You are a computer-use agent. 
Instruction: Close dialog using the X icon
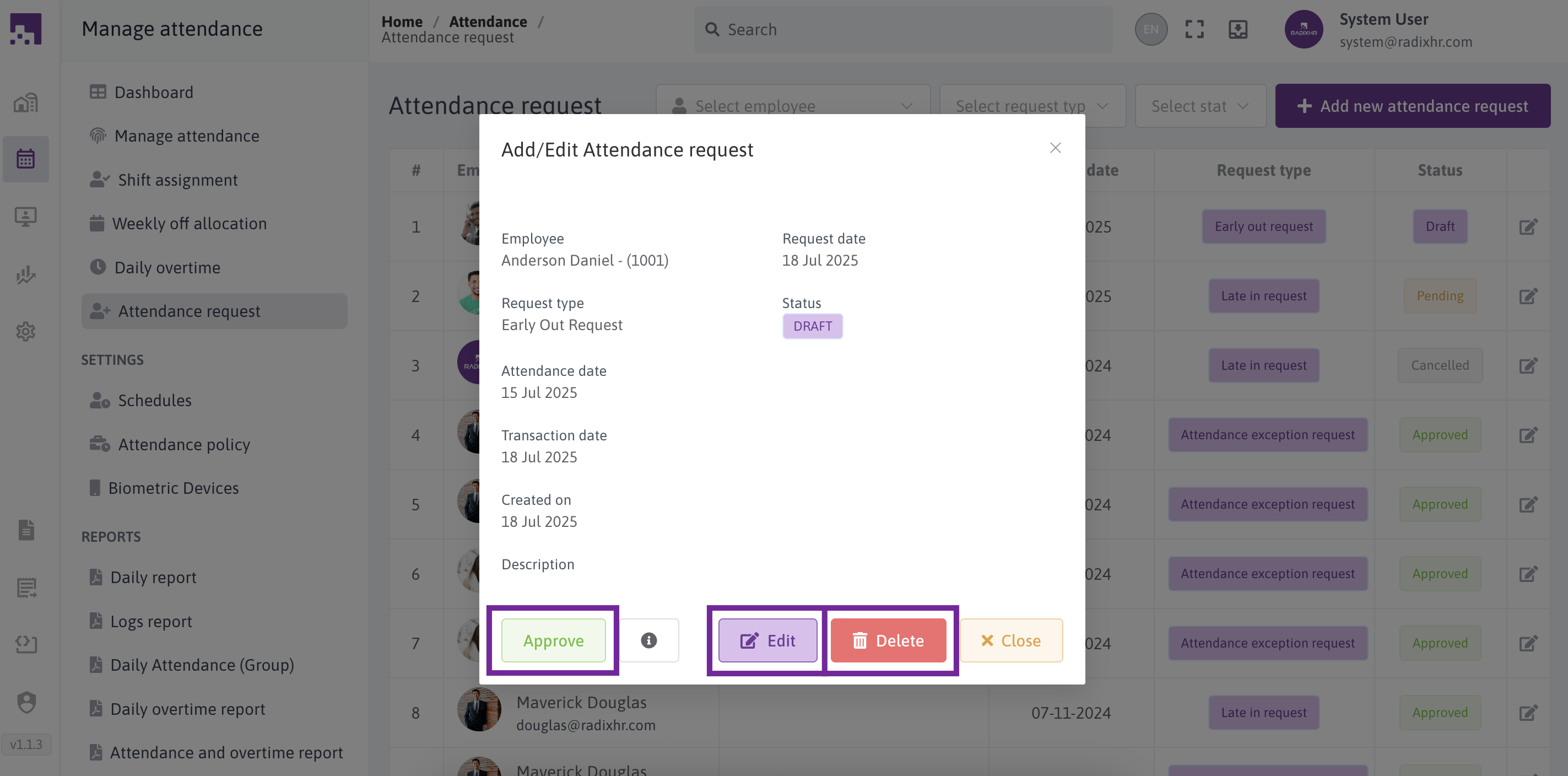tap(1055, 148)
